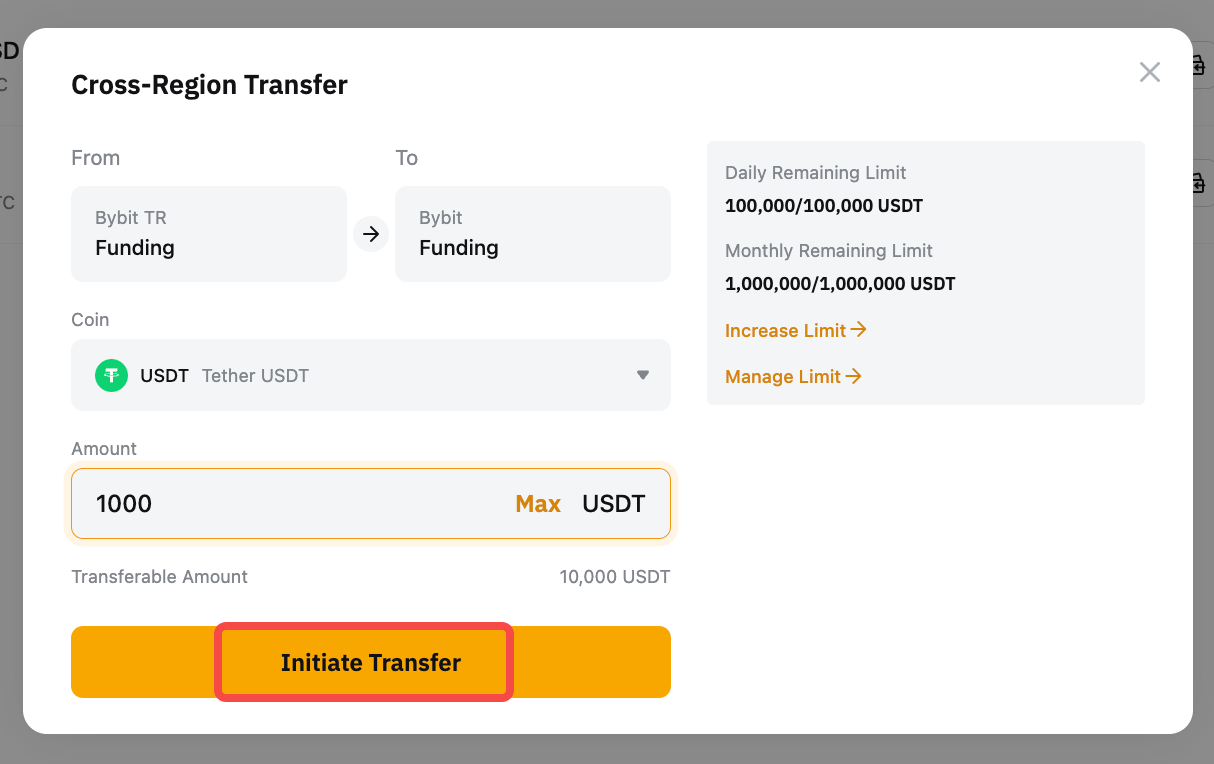
Task: Click the green Tether coin logo
Action: [111, 375]
